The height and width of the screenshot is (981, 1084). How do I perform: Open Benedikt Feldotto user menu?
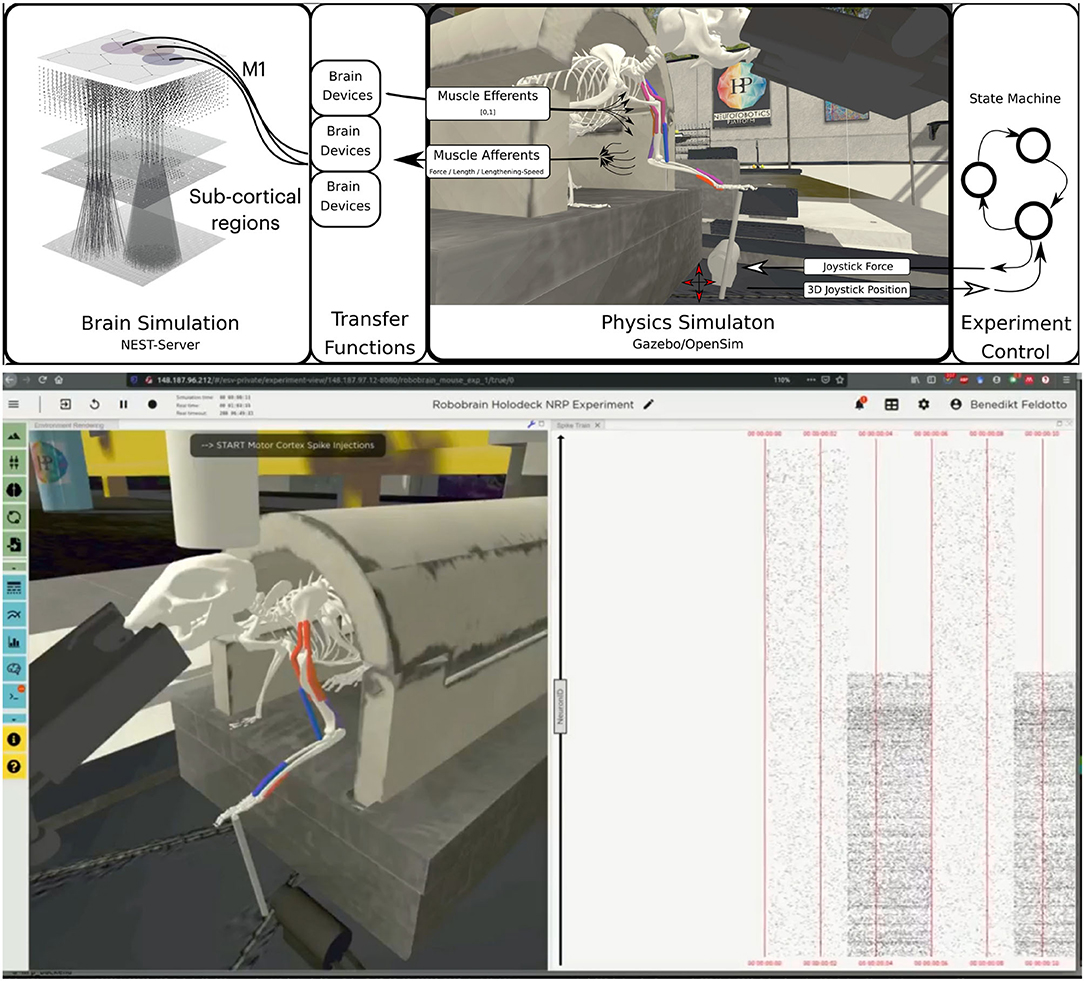[1009, 404]
